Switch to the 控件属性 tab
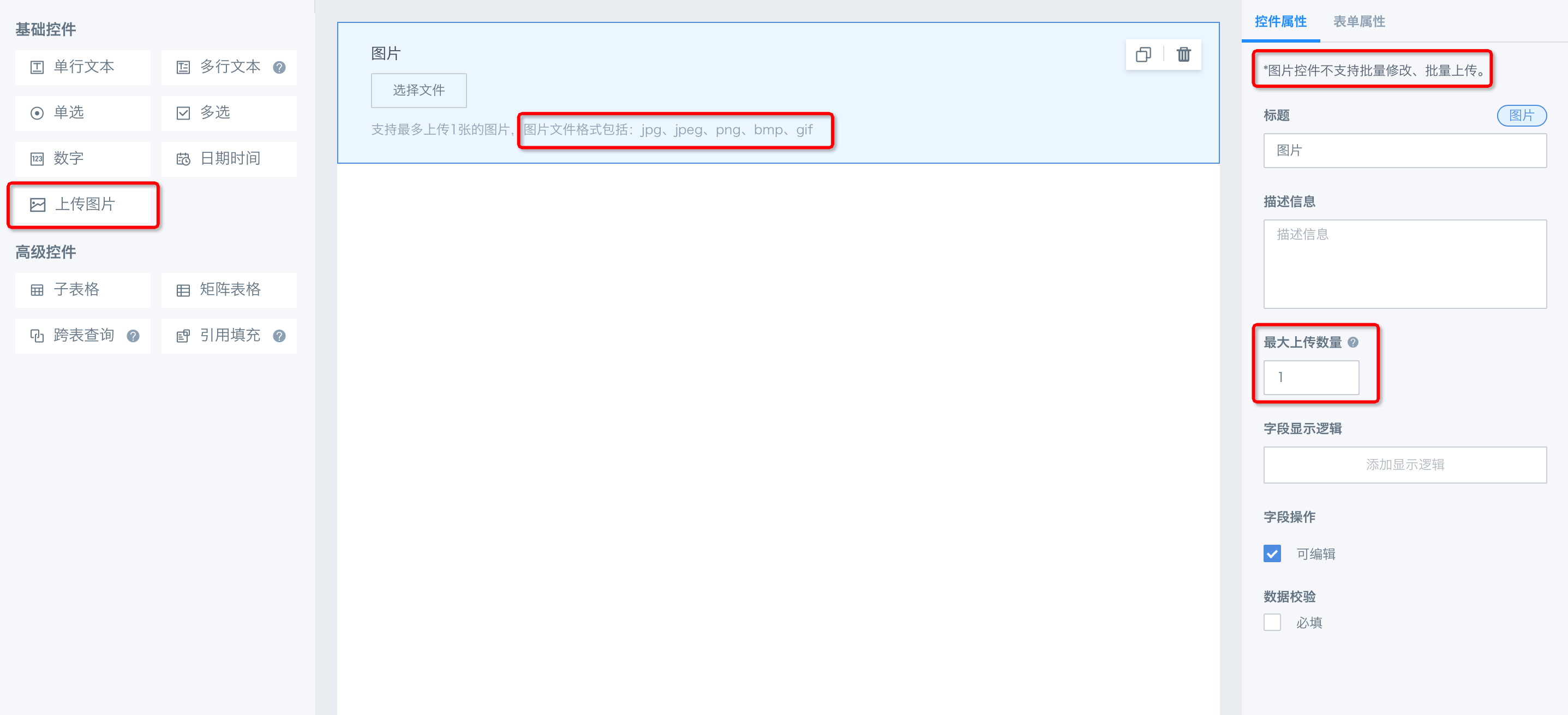This screenshot has height=715, width=1568. tap(1280, 22)
